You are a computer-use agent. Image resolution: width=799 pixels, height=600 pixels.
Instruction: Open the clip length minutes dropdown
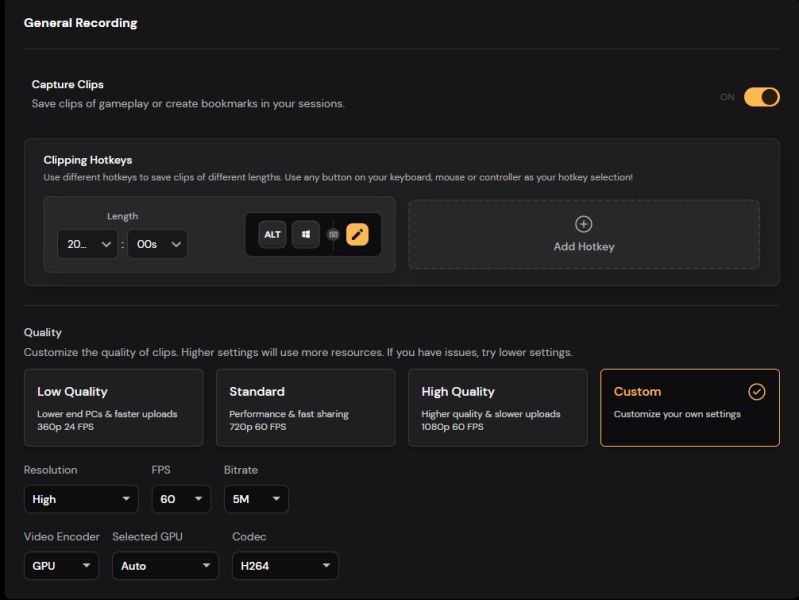(88, 244)
